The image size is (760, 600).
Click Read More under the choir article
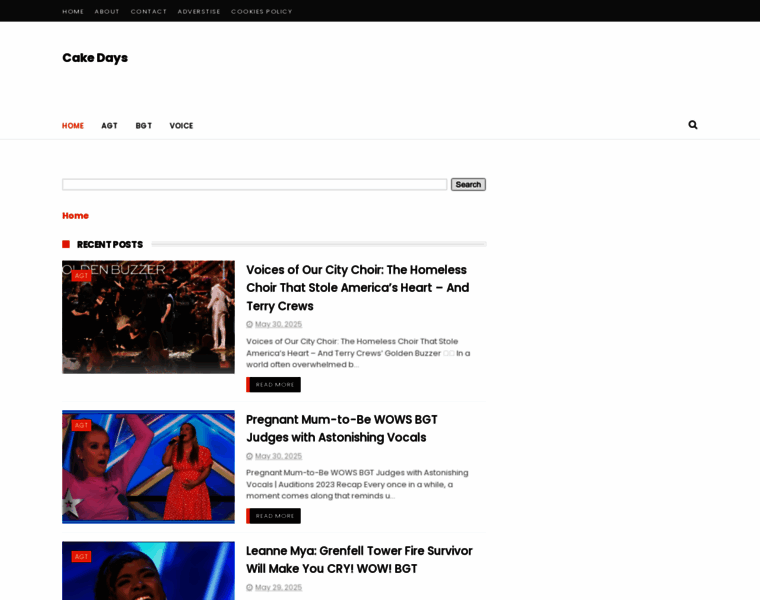click(x=273, y=385)
